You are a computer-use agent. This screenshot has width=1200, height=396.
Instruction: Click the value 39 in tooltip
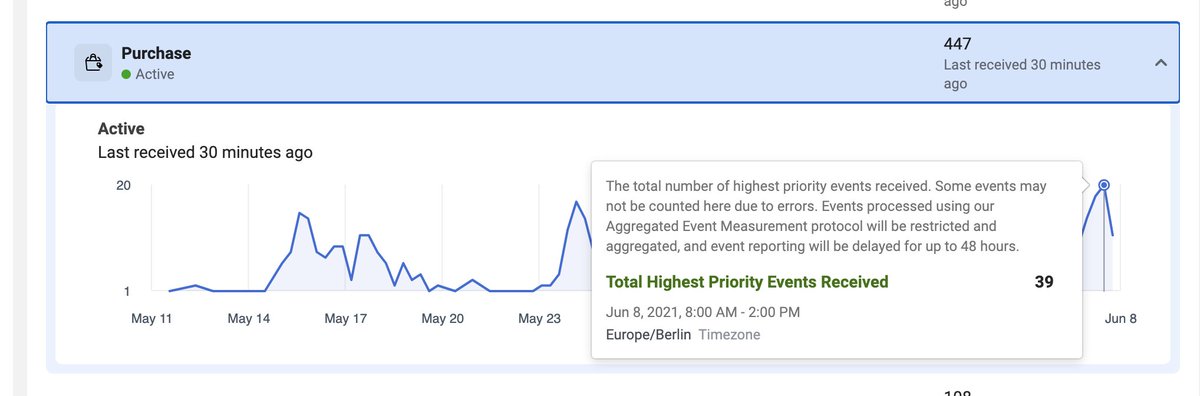click(x=1044, y=282)
